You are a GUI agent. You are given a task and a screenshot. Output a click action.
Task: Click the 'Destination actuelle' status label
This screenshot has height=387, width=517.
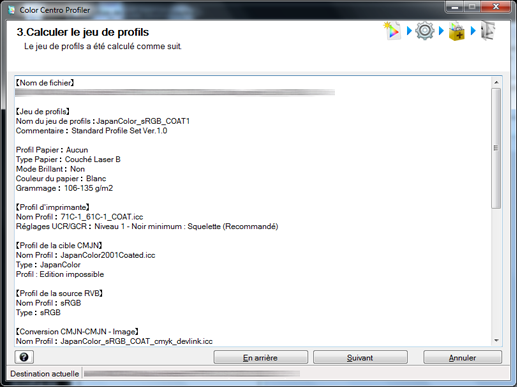pos(45,374)
